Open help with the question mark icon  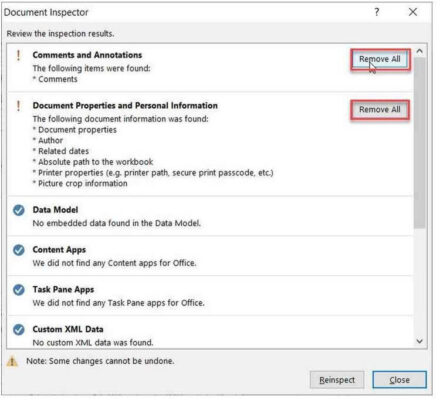point(377,12)
